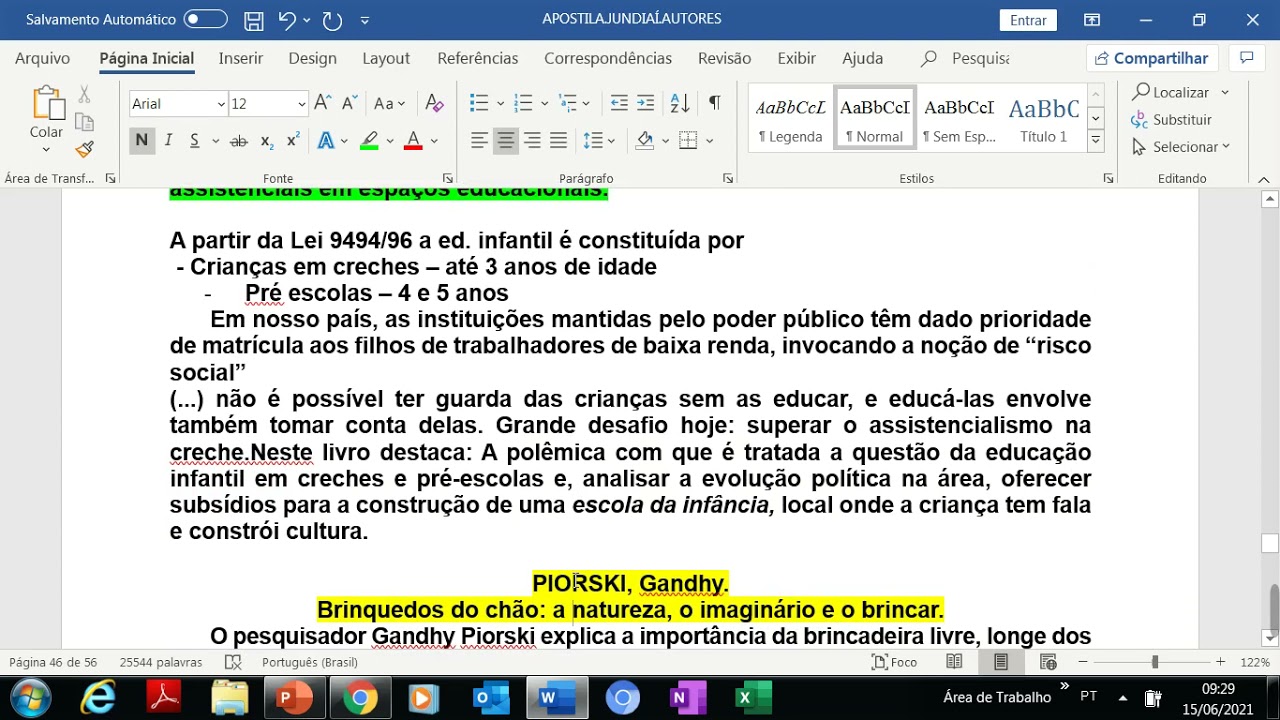Click the Cut scissors icon
The height and width of the screenshot is (720, 1280).
[x=84, y=94]
